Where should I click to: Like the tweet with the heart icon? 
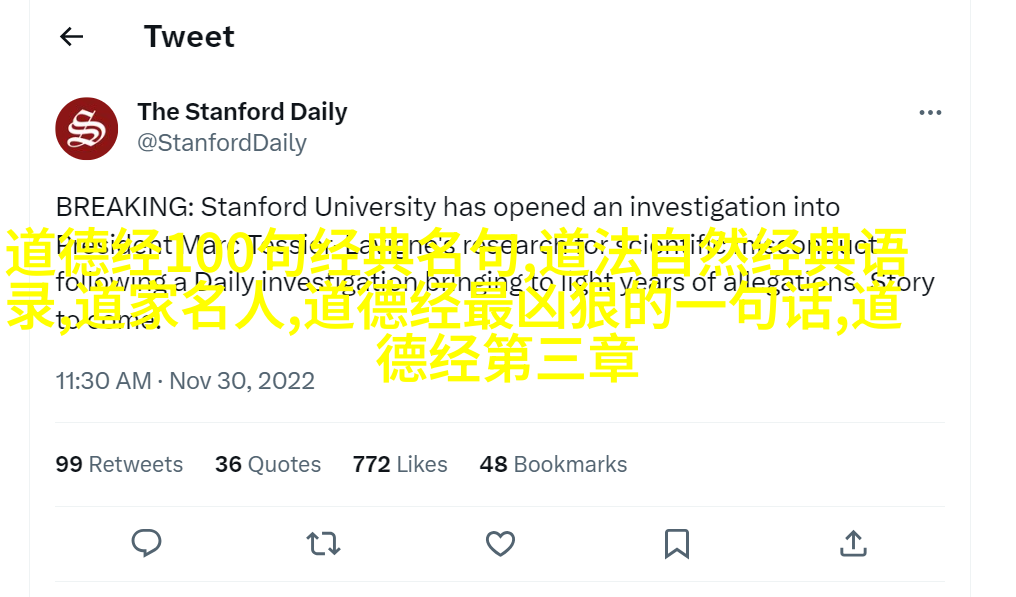click(x=500, y=543)
